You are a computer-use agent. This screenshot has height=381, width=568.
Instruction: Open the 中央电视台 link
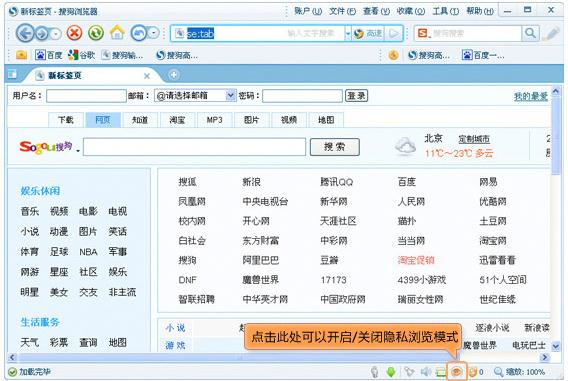pyautogui.click(x=265, y=201)
